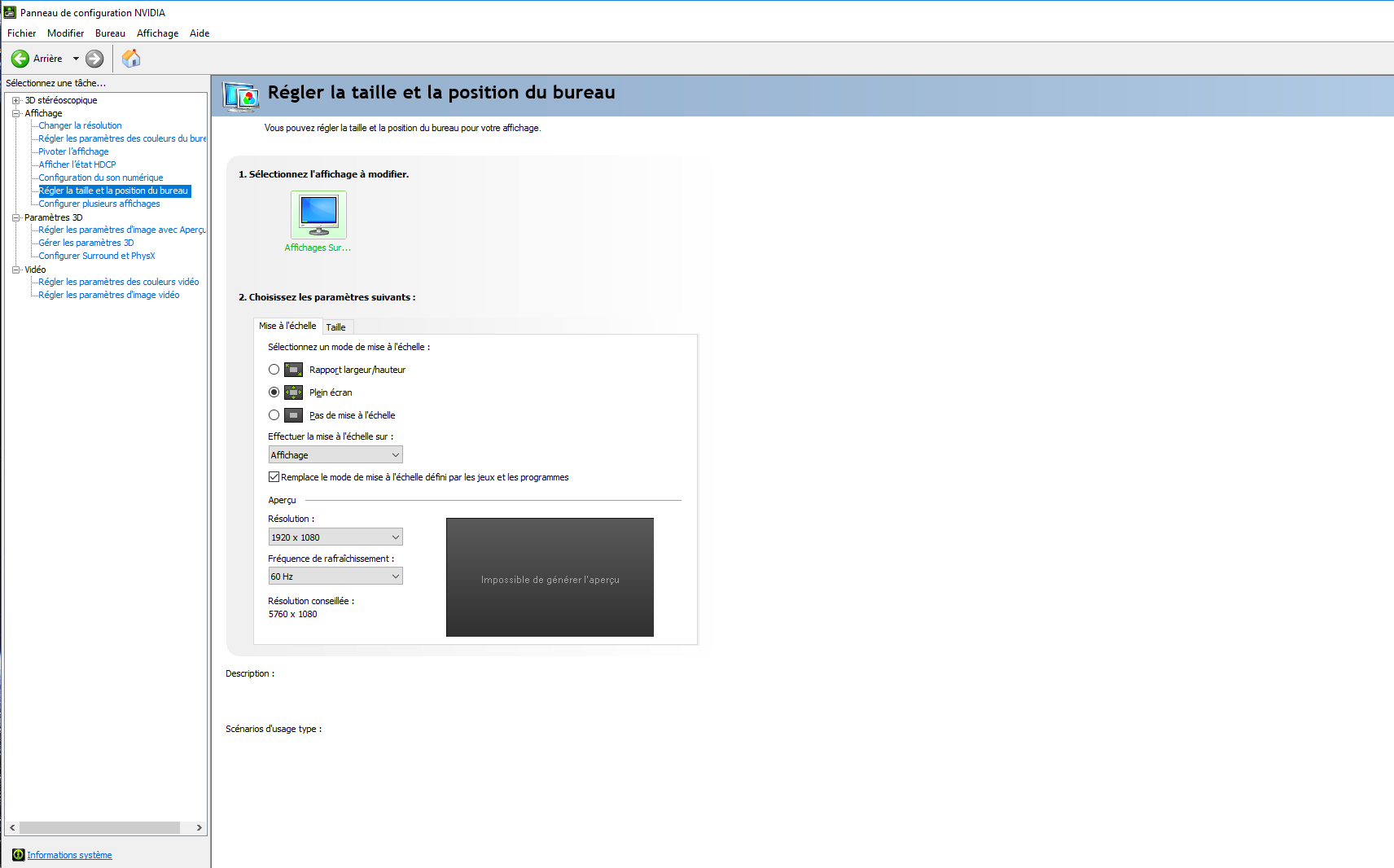
Task: Click the Pas de mise à l'échelle icon
Action: pyautogui.click(x=293, y=415)
